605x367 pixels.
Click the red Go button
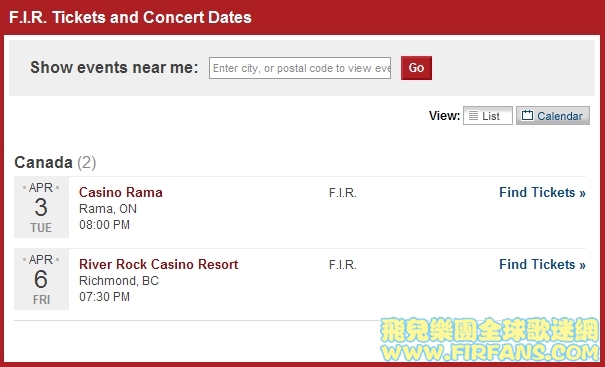(416, 68)
